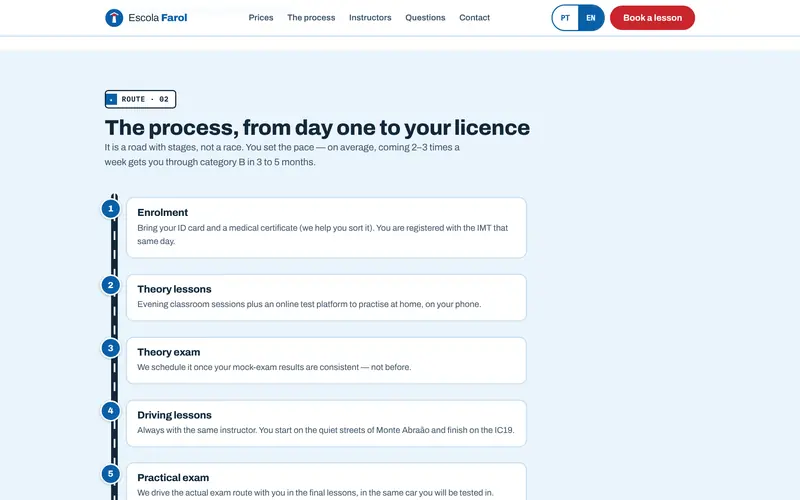Click the step 2 circle marker

tap(111, 285)
